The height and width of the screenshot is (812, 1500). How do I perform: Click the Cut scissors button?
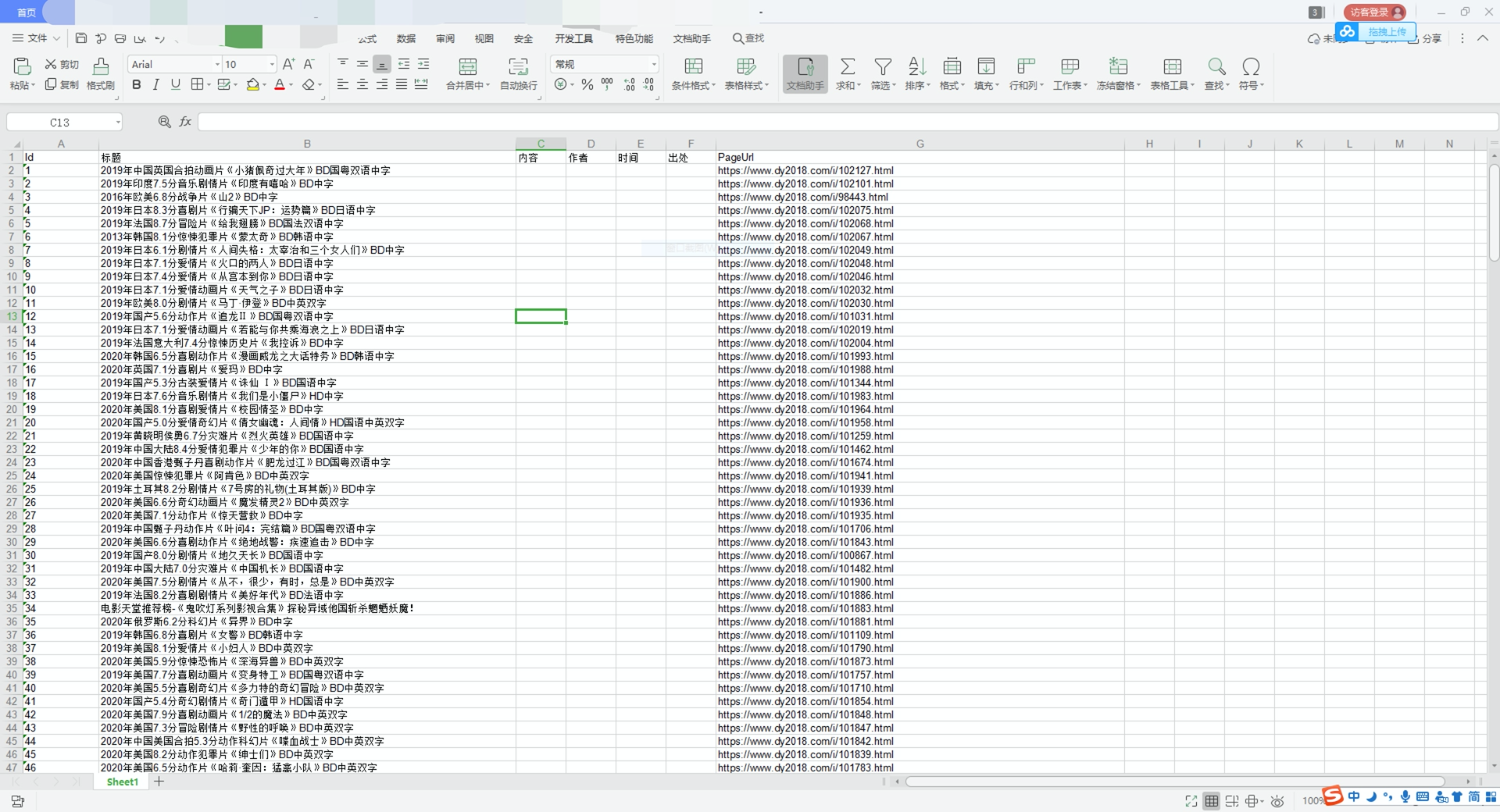click(x=62, y=64)
